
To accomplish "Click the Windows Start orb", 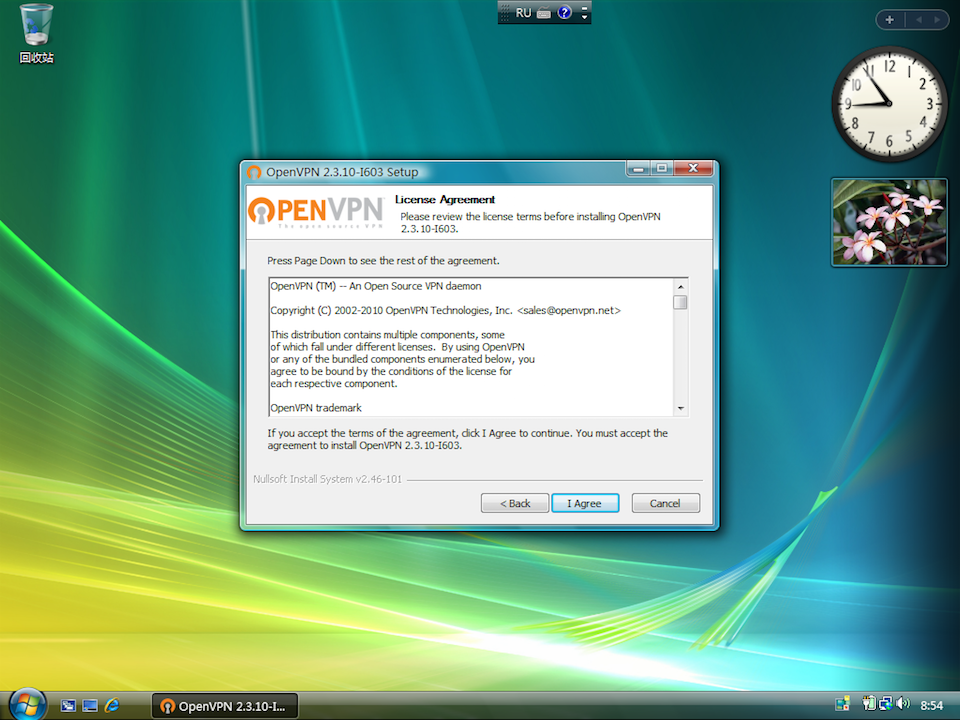I will coord(27,704).
